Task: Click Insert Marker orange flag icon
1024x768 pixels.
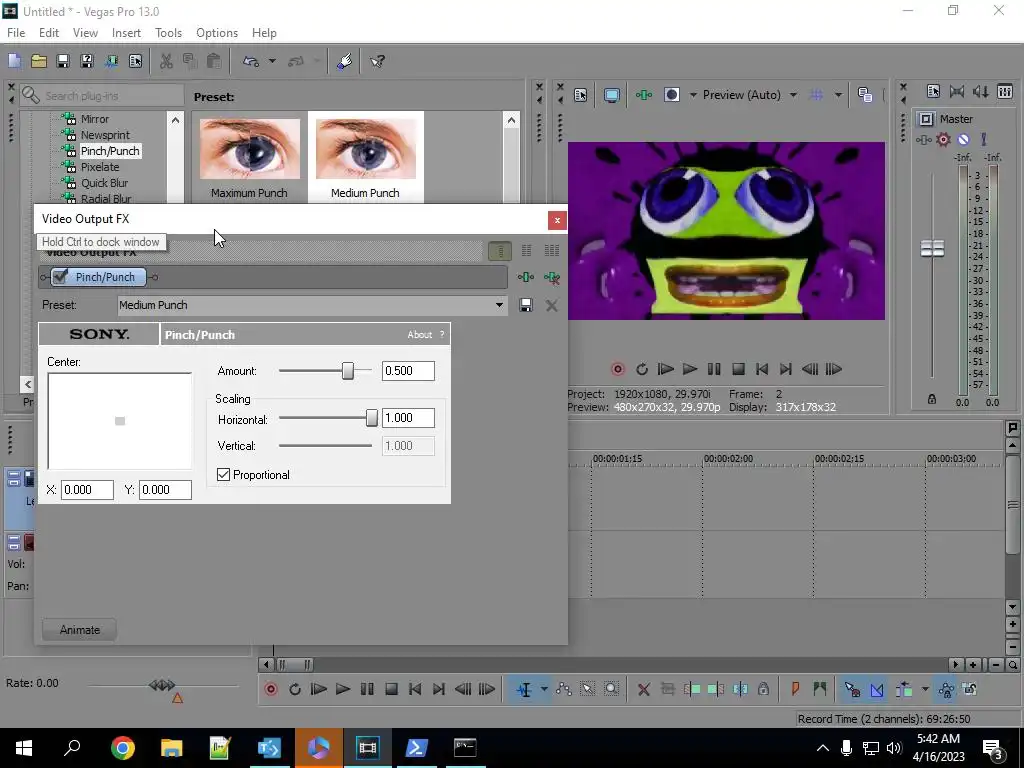Action: click(x=795, y=689)
